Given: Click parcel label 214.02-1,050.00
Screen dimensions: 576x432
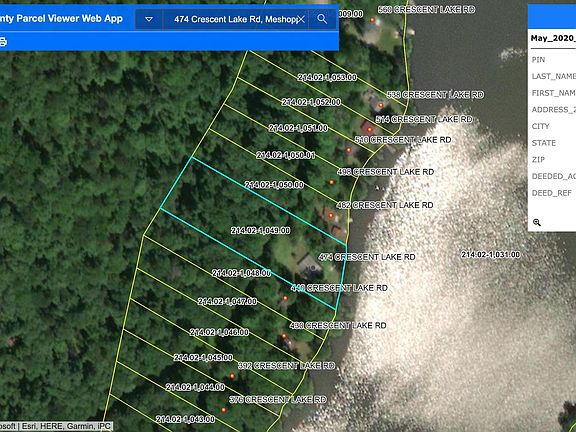Looking at the screenshot, I should (x=274, y=185).
